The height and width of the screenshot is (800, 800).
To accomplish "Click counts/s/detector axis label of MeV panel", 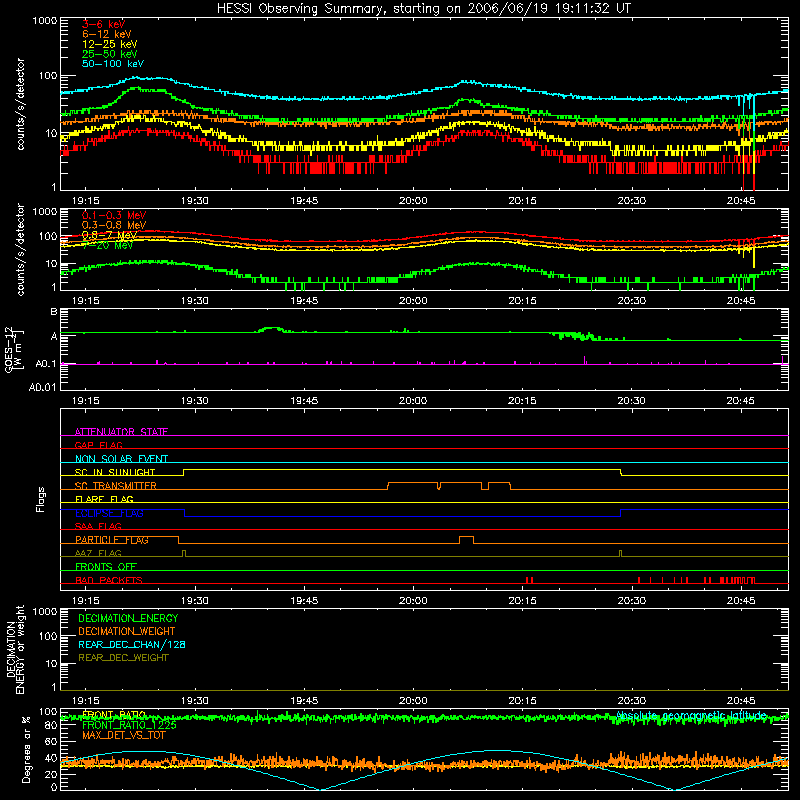I will [20, 249].
